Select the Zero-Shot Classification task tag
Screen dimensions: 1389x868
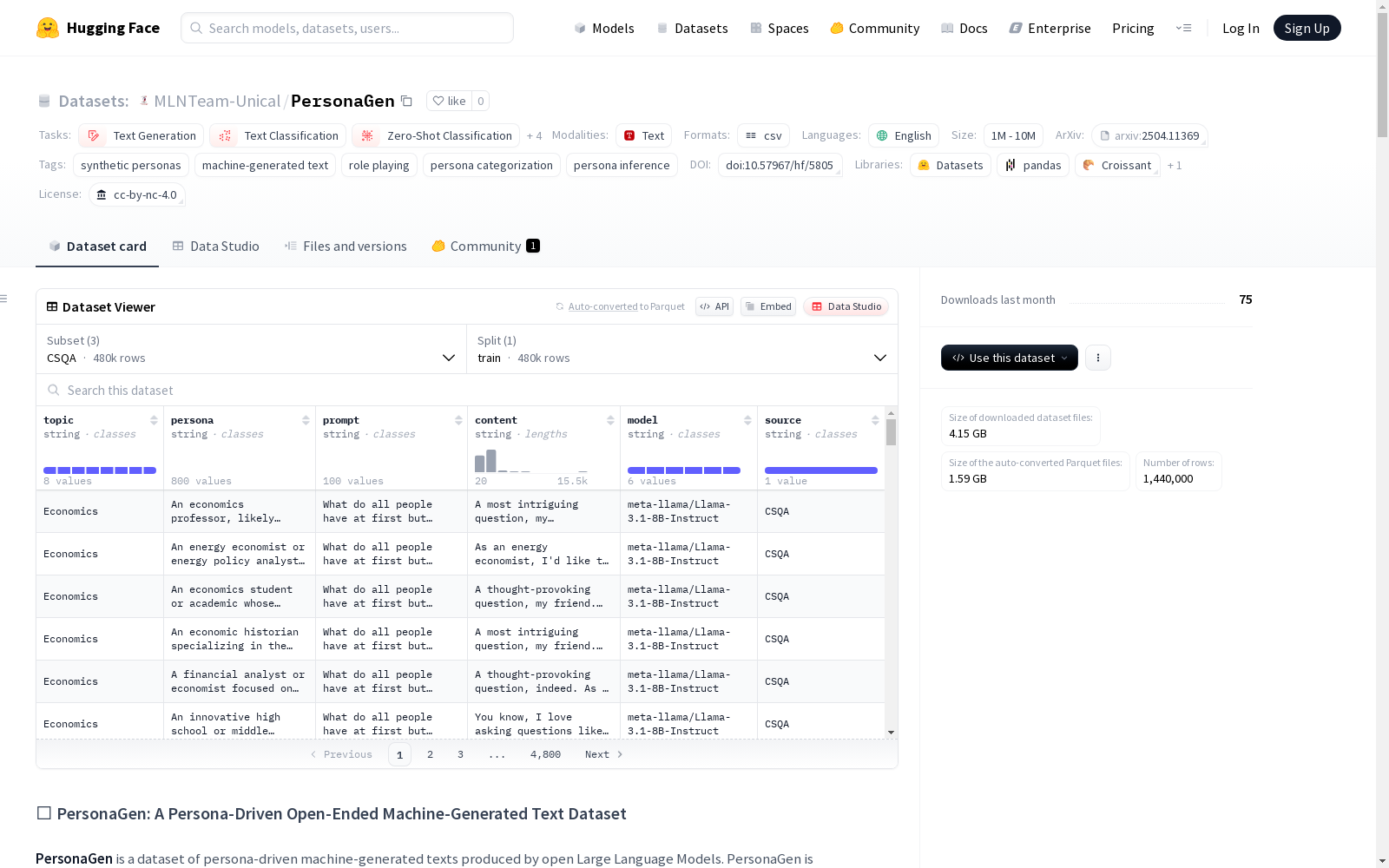(436, 135)
